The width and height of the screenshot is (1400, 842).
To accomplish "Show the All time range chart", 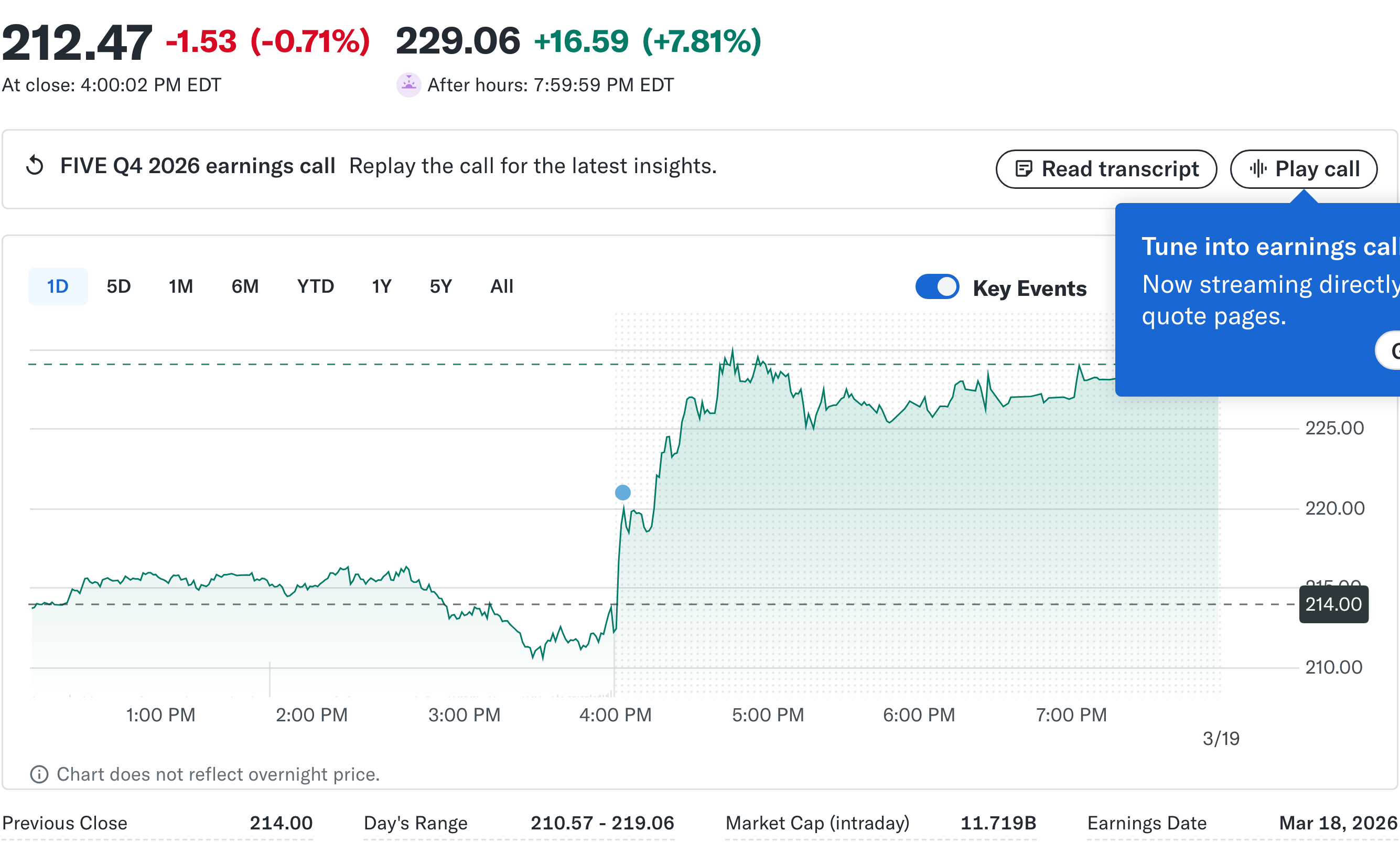I will click(501, 287).
